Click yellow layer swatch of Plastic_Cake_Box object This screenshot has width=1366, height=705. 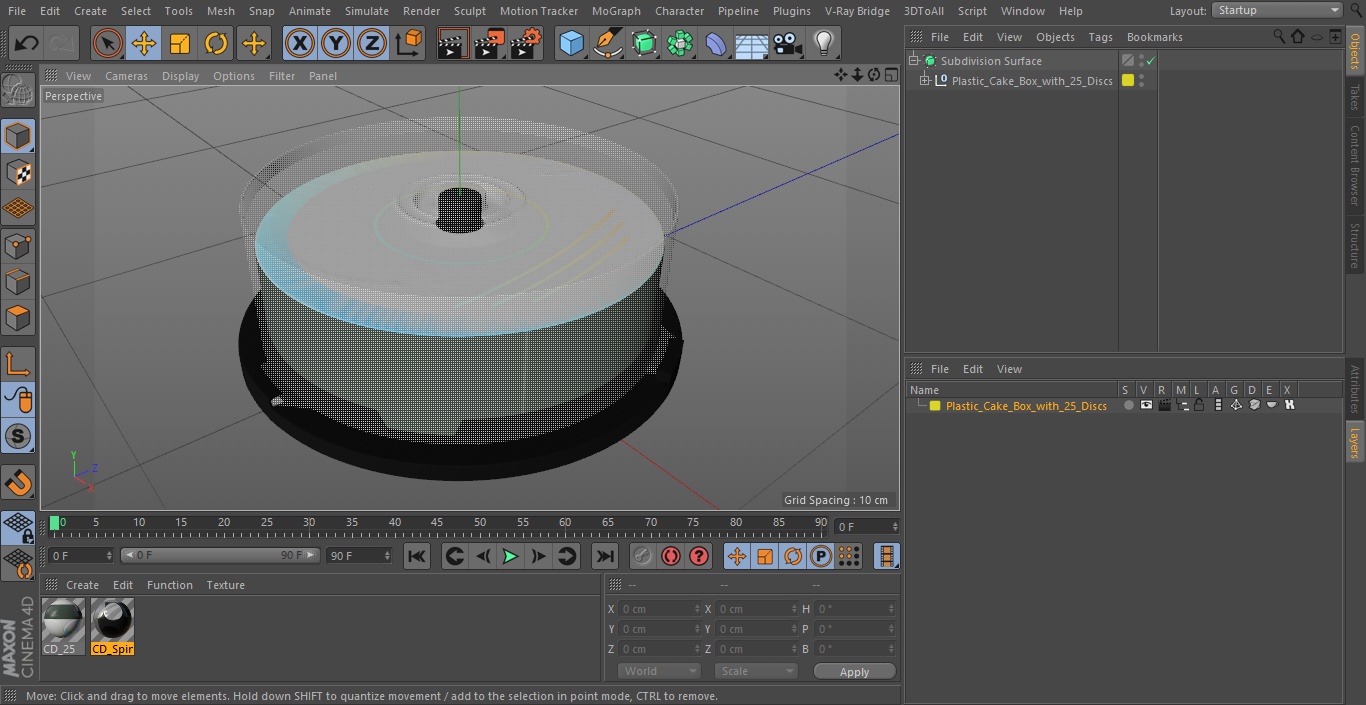(1128, 81)
